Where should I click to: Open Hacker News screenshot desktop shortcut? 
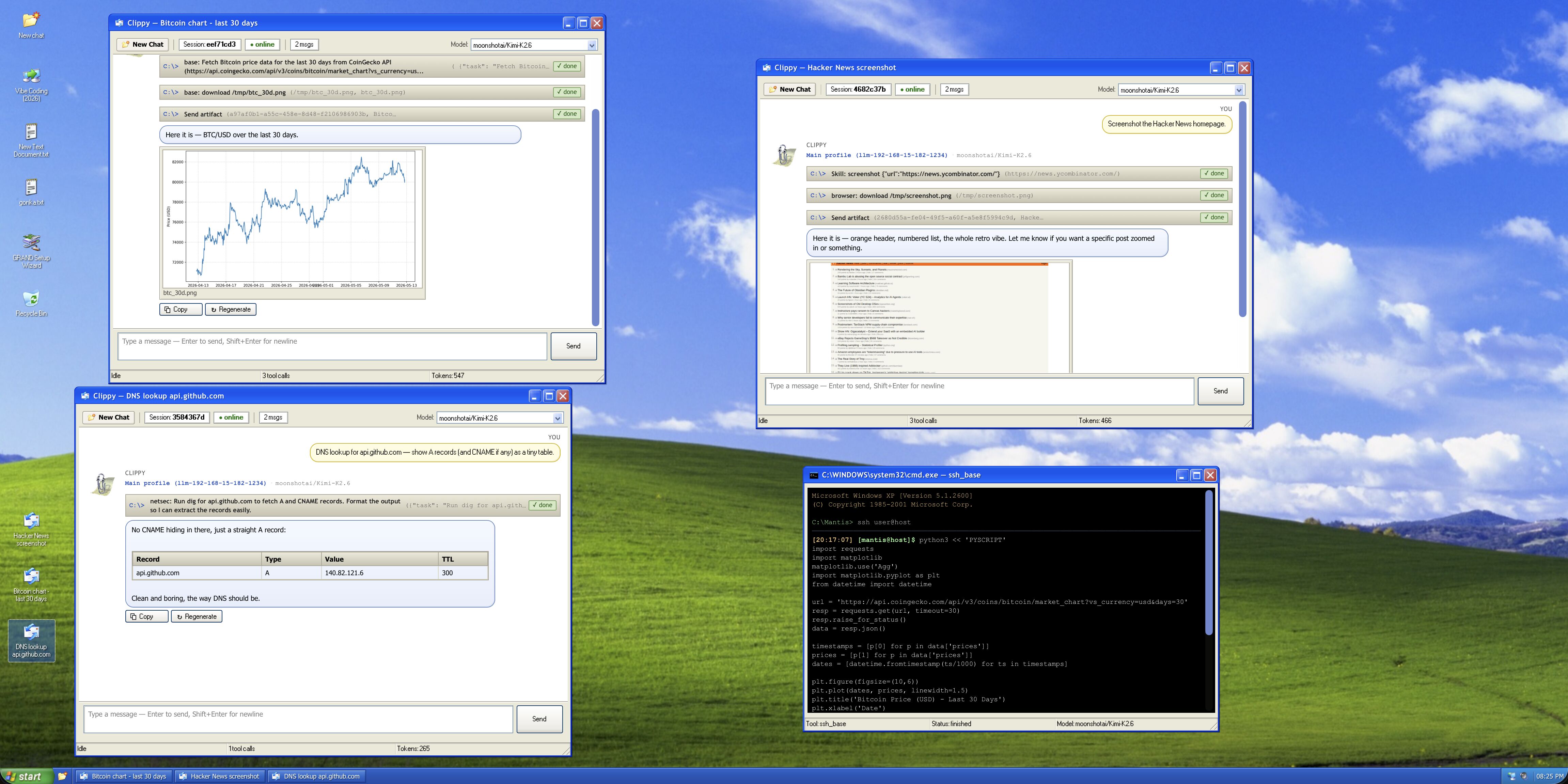(31, 529)
